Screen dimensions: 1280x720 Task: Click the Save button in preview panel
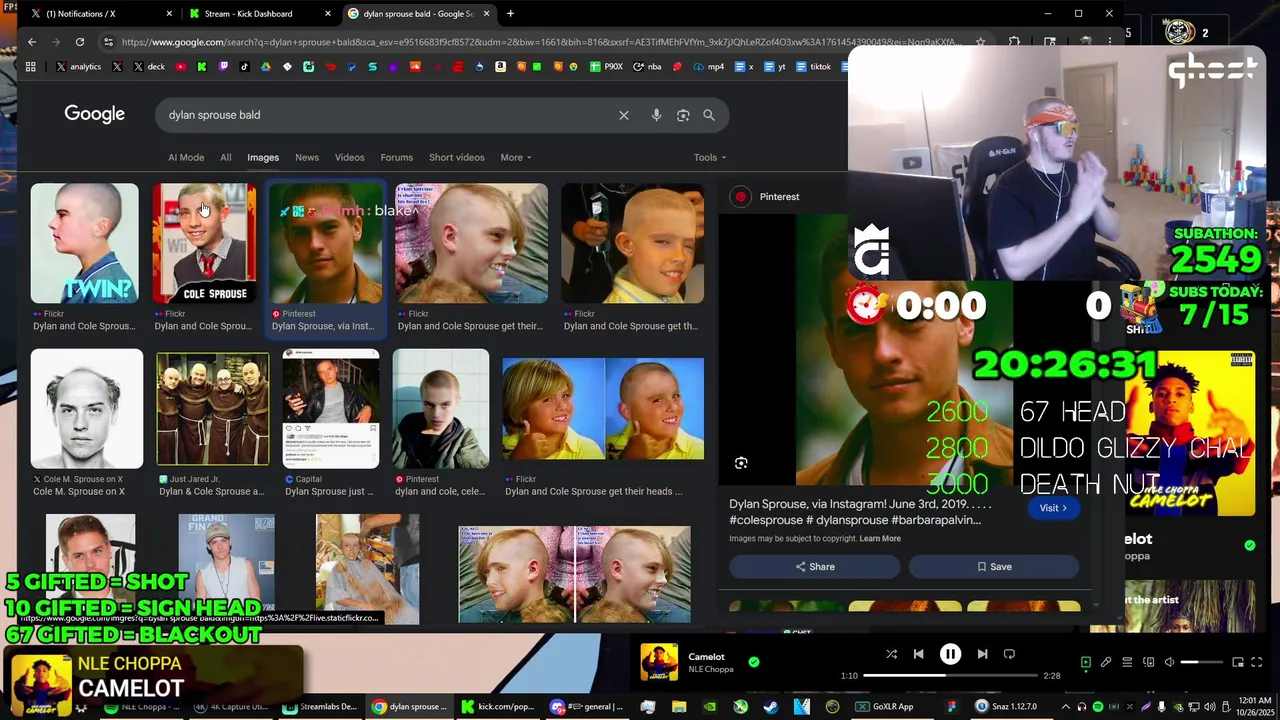click(994, 567)
